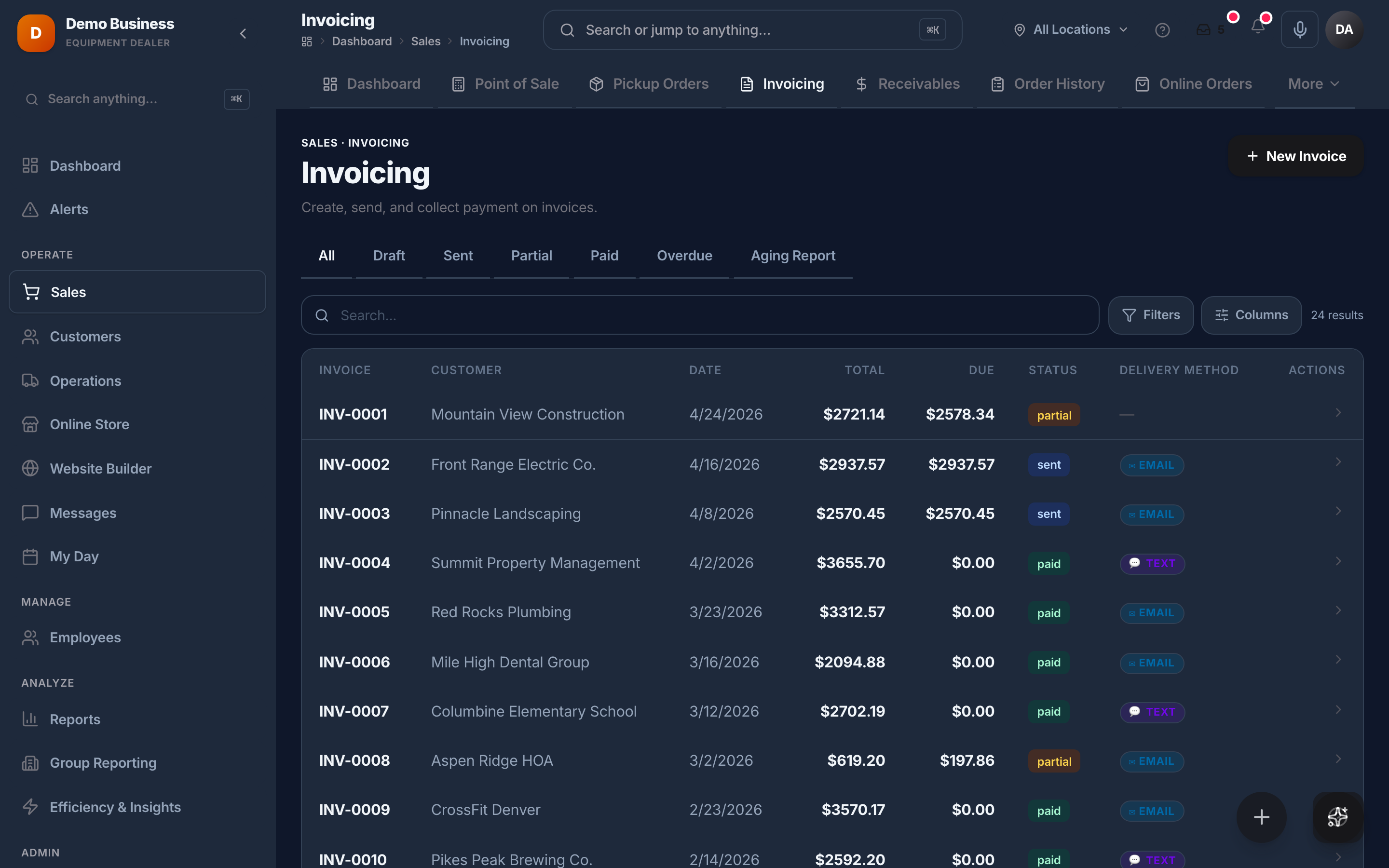Open Employees in the sidebar
1389x868 pixels.
[x=137, y=637]
